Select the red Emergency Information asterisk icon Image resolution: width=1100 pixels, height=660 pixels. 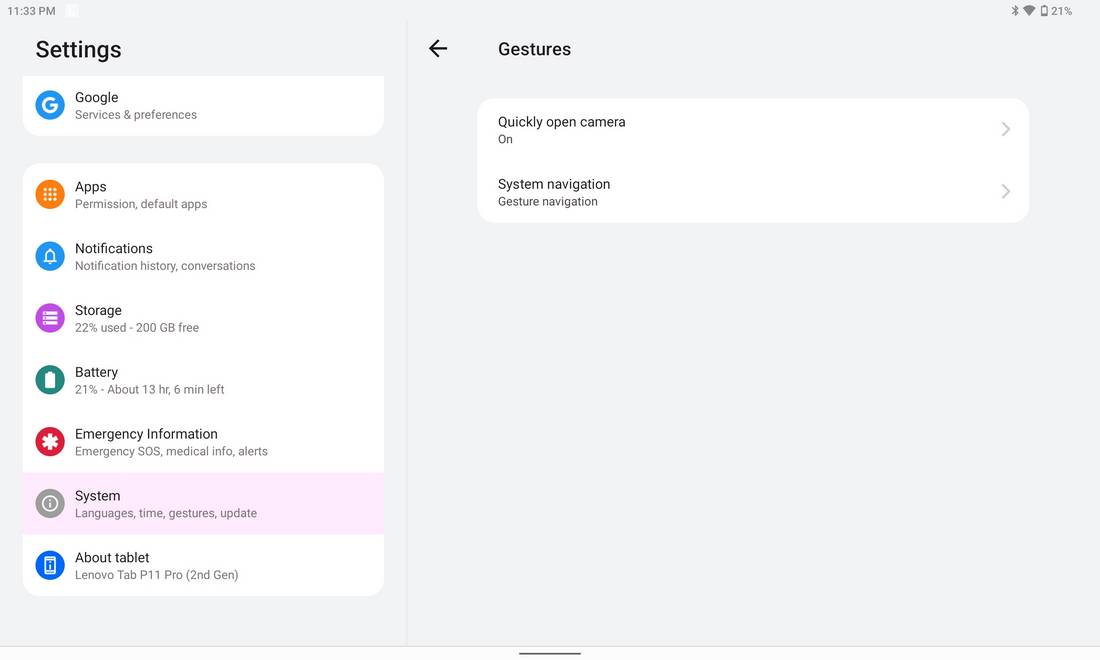[x=50, y=442]
